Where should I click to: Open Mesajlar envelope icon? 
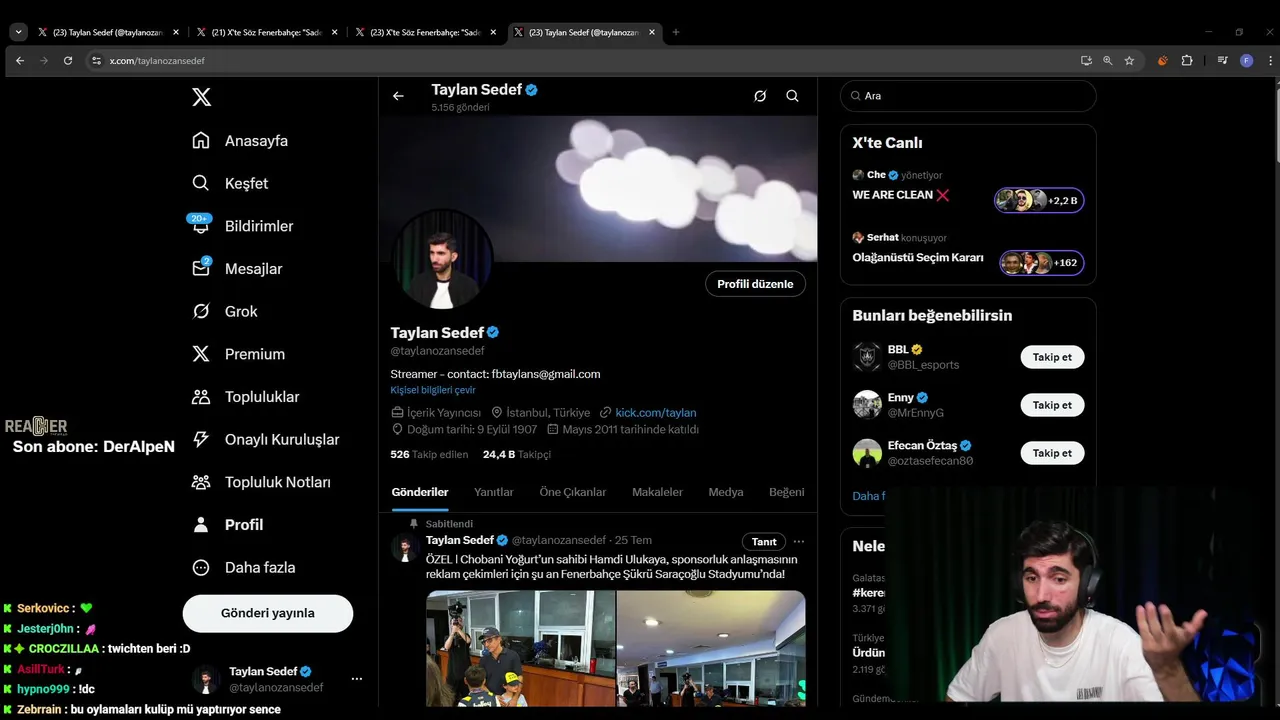201,269
